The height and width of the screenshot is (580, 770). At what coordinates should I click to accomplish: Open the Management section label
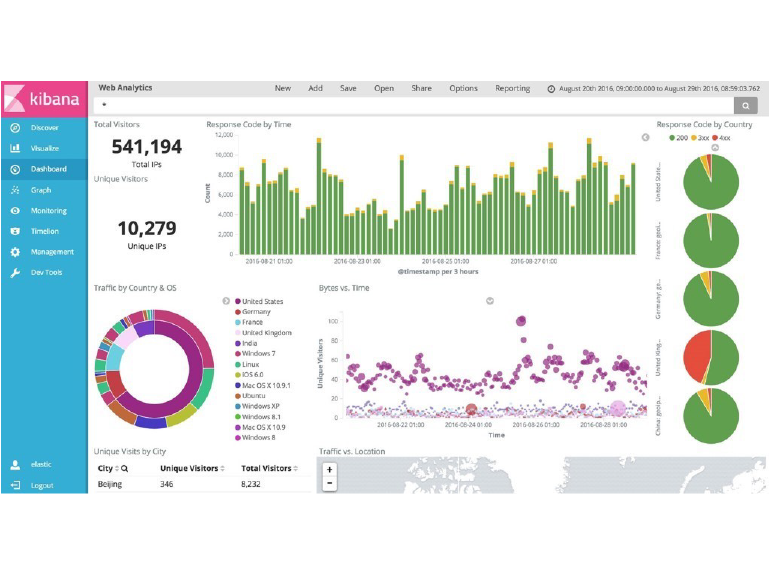[x=52, y=252]
